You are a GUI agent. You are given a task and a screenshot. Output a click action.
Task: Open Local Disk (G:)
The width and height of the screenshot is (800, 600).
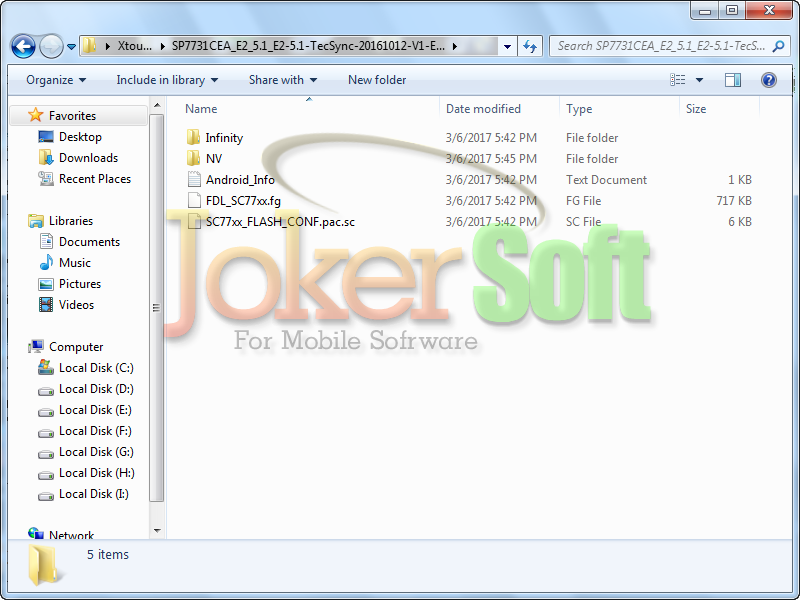pos(96,452)
